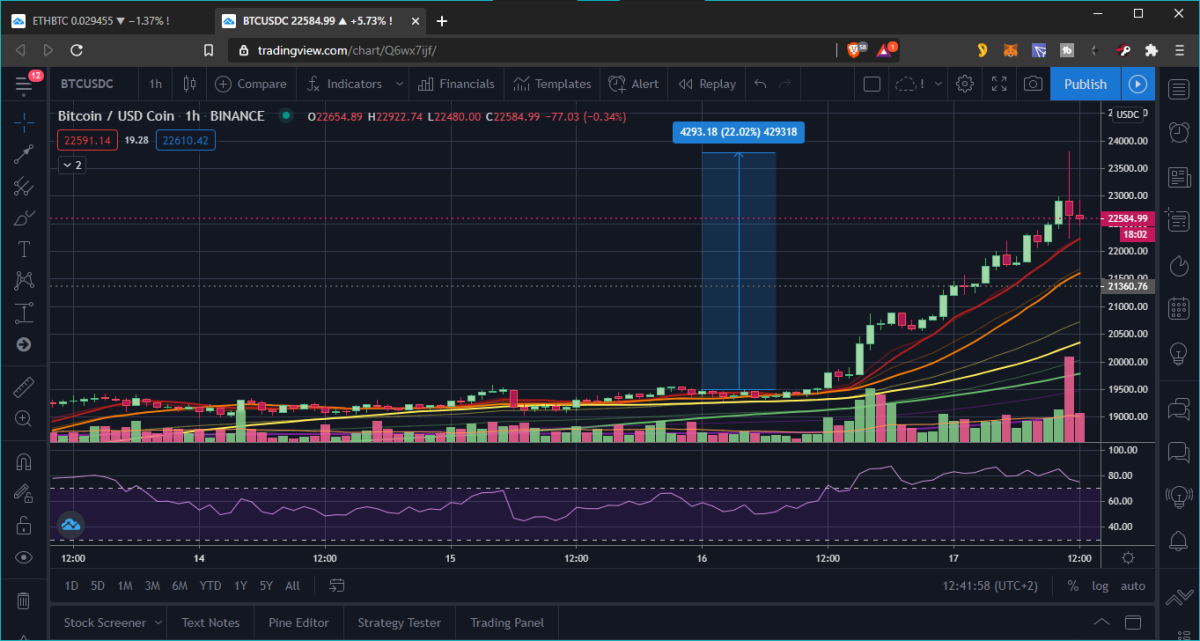Image resolution: width=1200 pixels, height=641 pixels.
Task: Open the candlestick chart style selector
Action: (x=190, y=84)
